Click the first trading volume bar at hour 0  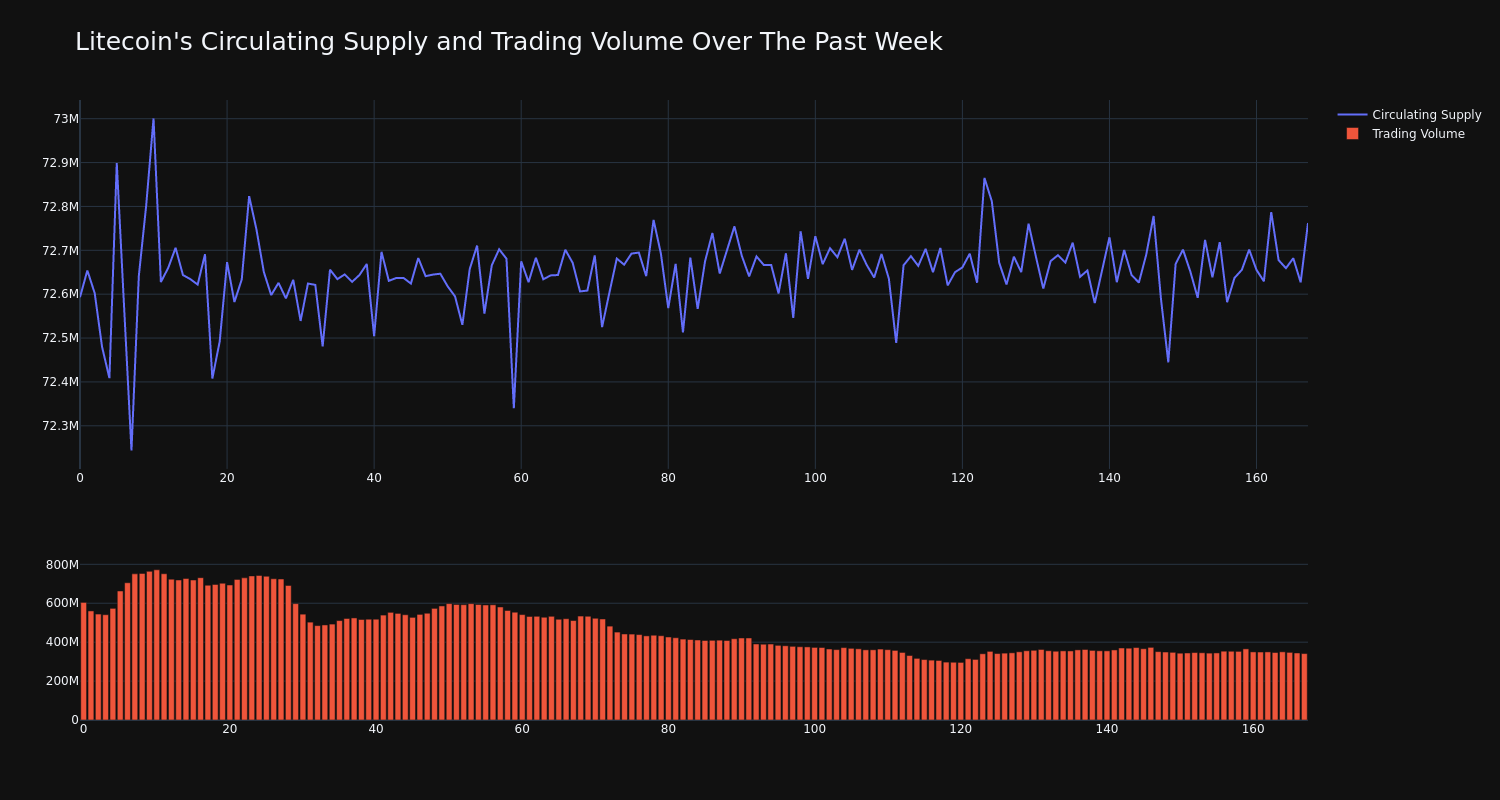point(83,661)
